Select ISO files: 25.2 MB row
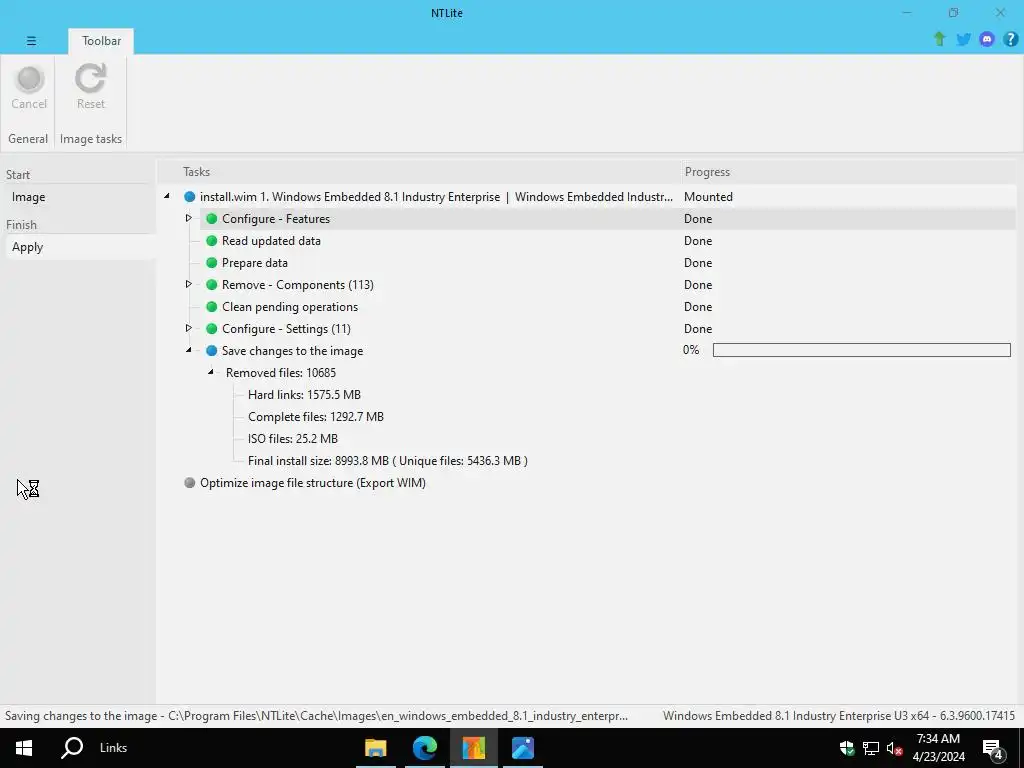 293,439
